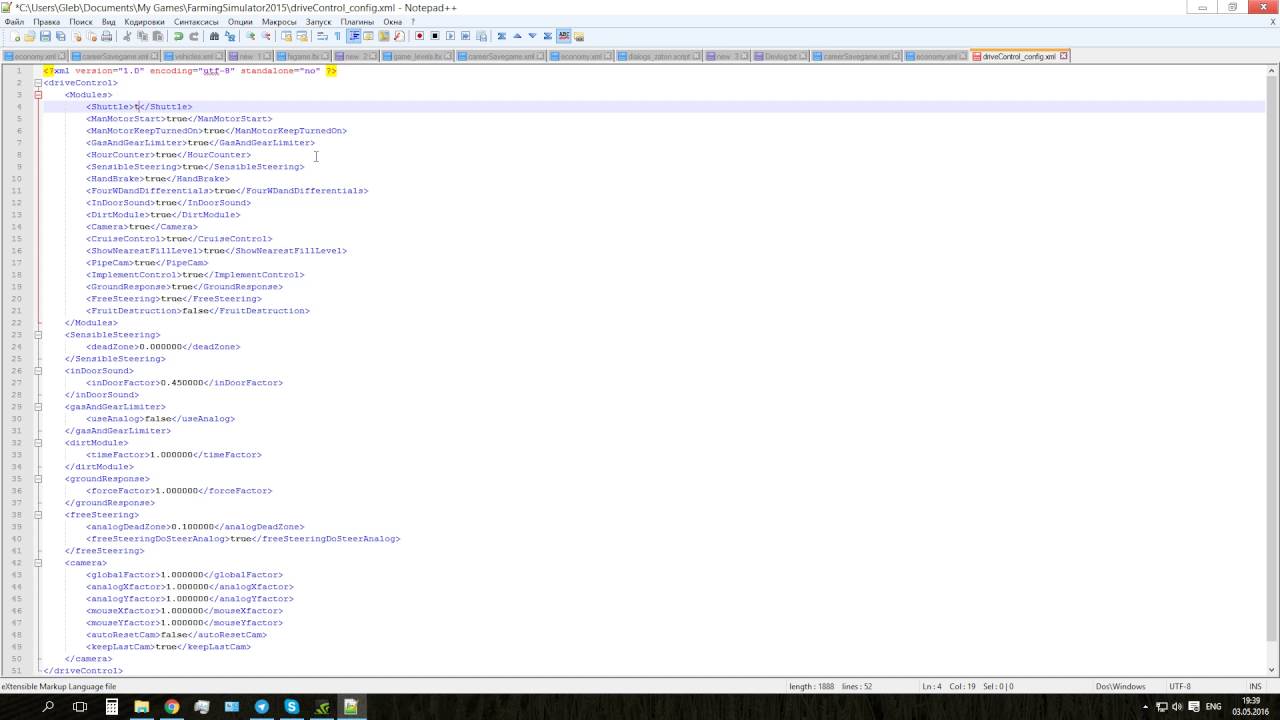Screen dimensions: 1280x720
Task: Toggle the Indent Guide toolbar button
Action: coord(353,36)
